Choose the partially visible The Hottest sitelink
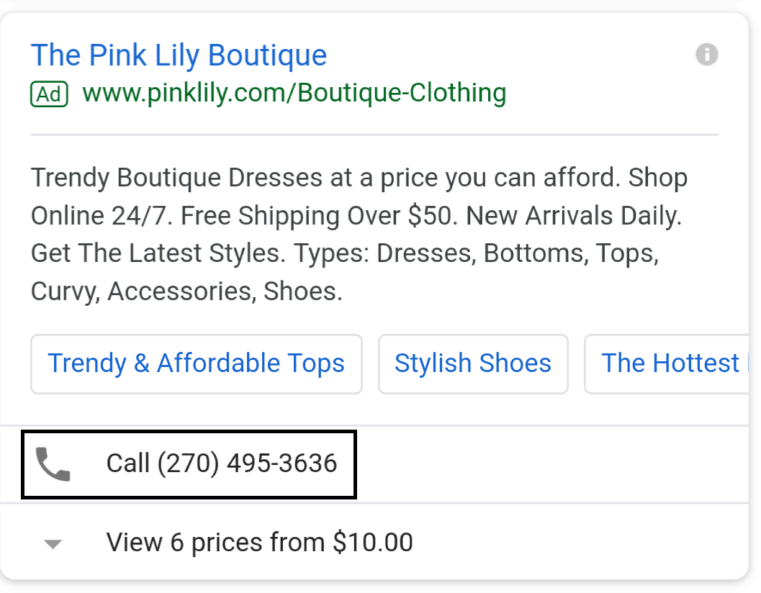This screenshot has height=593, width=761. pyautogui.click(x=667, y=363)
